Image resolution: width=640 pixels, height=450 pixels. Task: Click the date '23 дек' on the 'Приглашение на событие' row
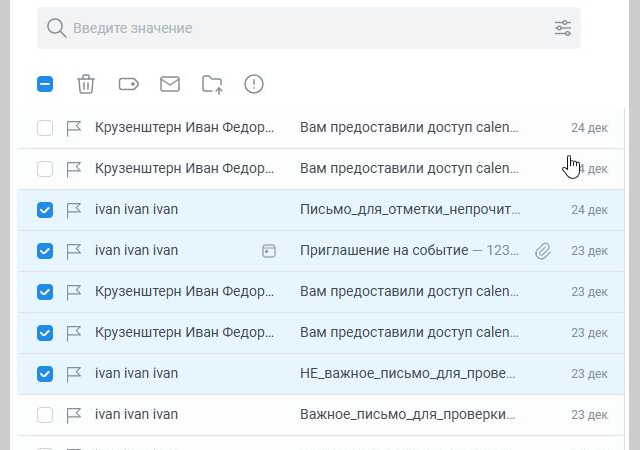589,251
